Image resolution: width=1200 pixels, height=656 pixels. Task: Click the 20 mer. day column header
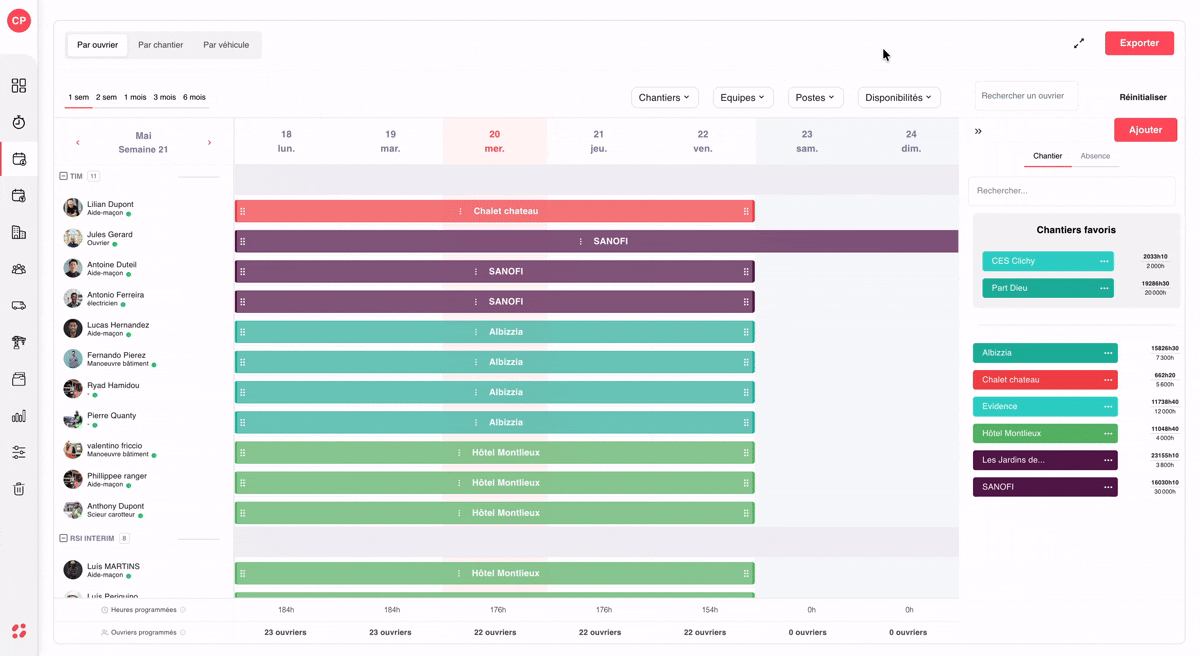[x=494, y=141]
